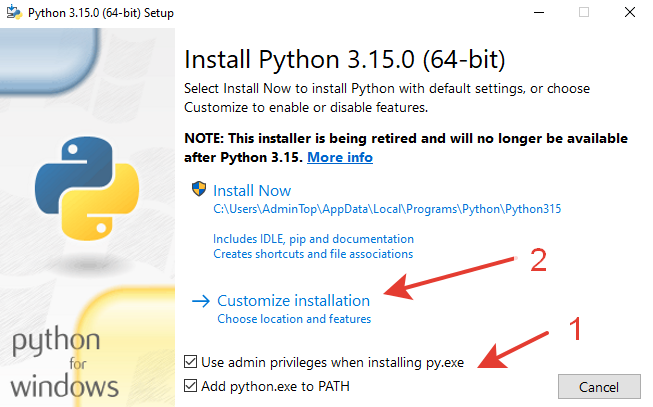Viewport: 653px width, 407px height.
Task: Close the Python Setup window
Action: 630,12
